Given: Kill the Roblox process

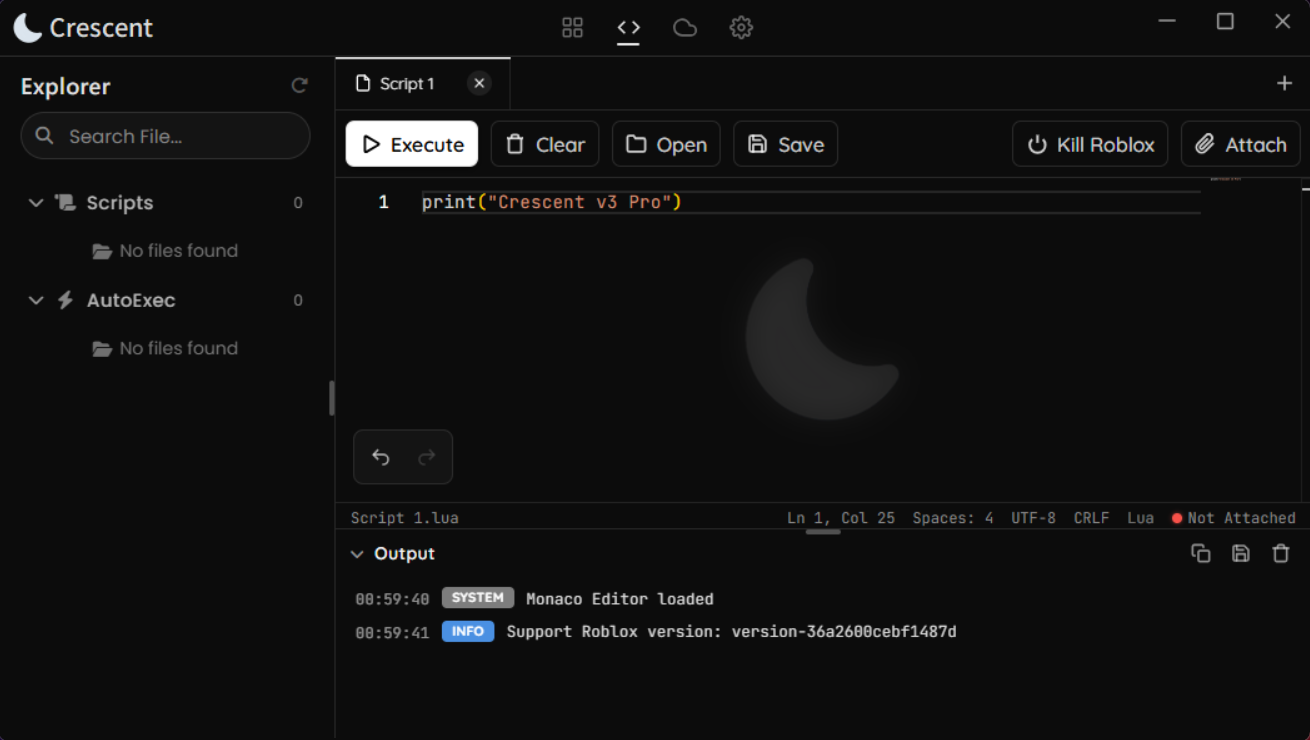Looking at the screenshot, I should [1090, 144].
